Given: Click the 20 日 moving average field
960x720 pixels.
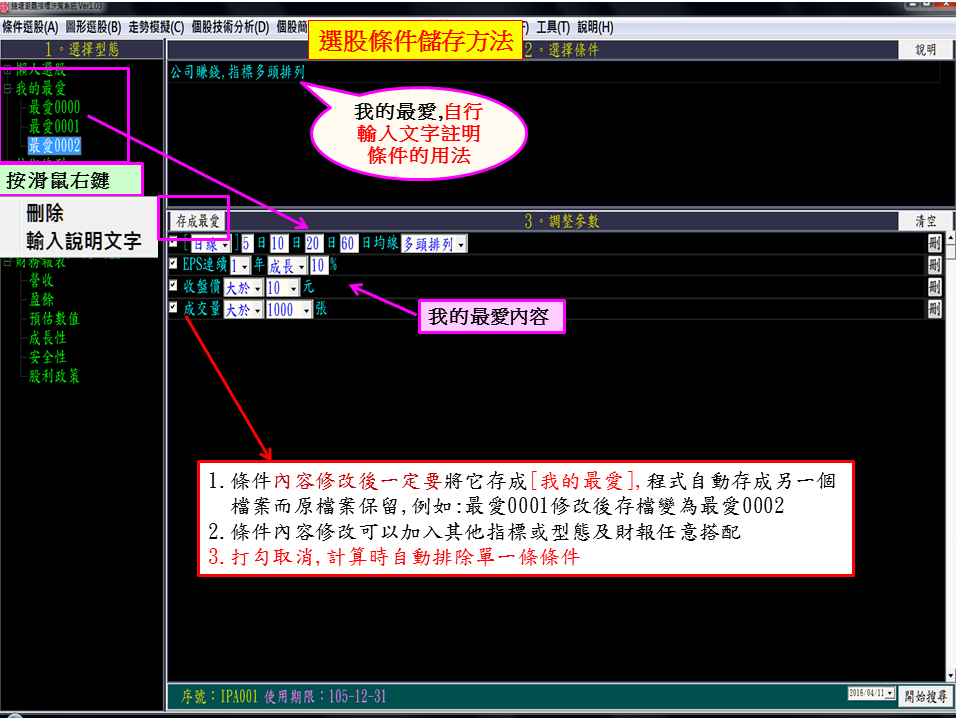Looking at the screenshot, I should [313, 244].
